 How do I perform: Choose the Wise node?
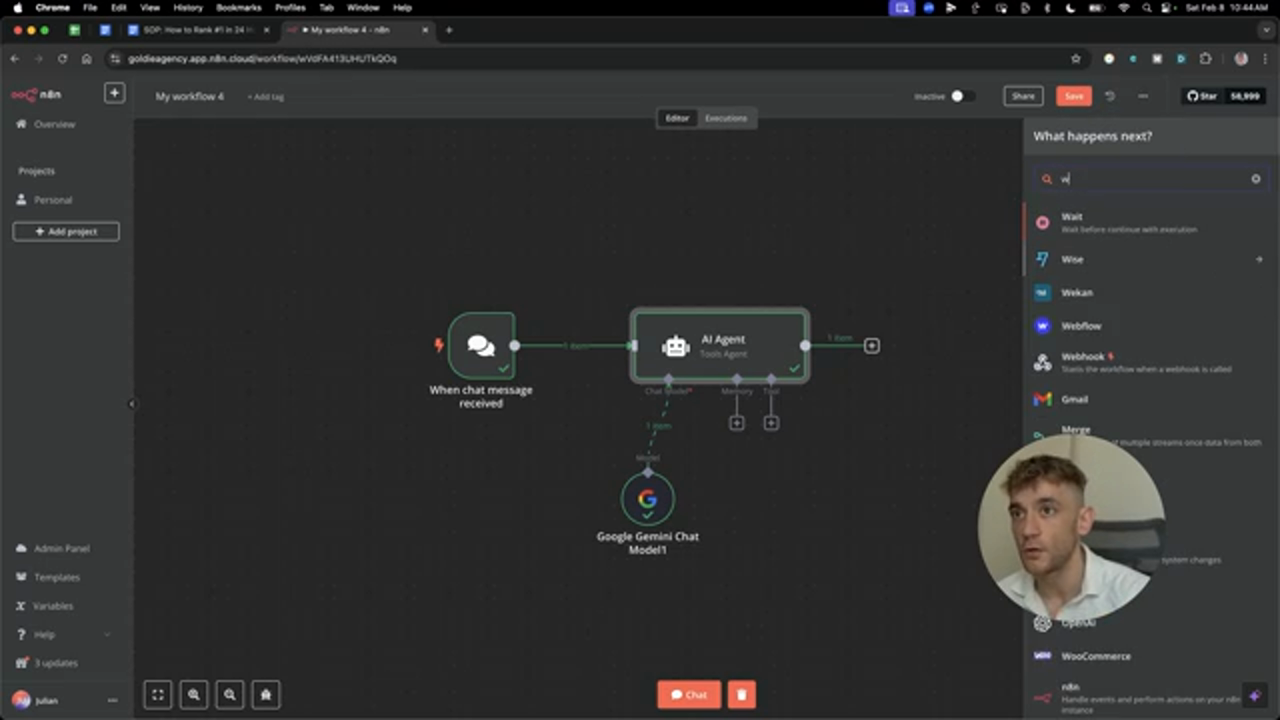[1150, 259]
